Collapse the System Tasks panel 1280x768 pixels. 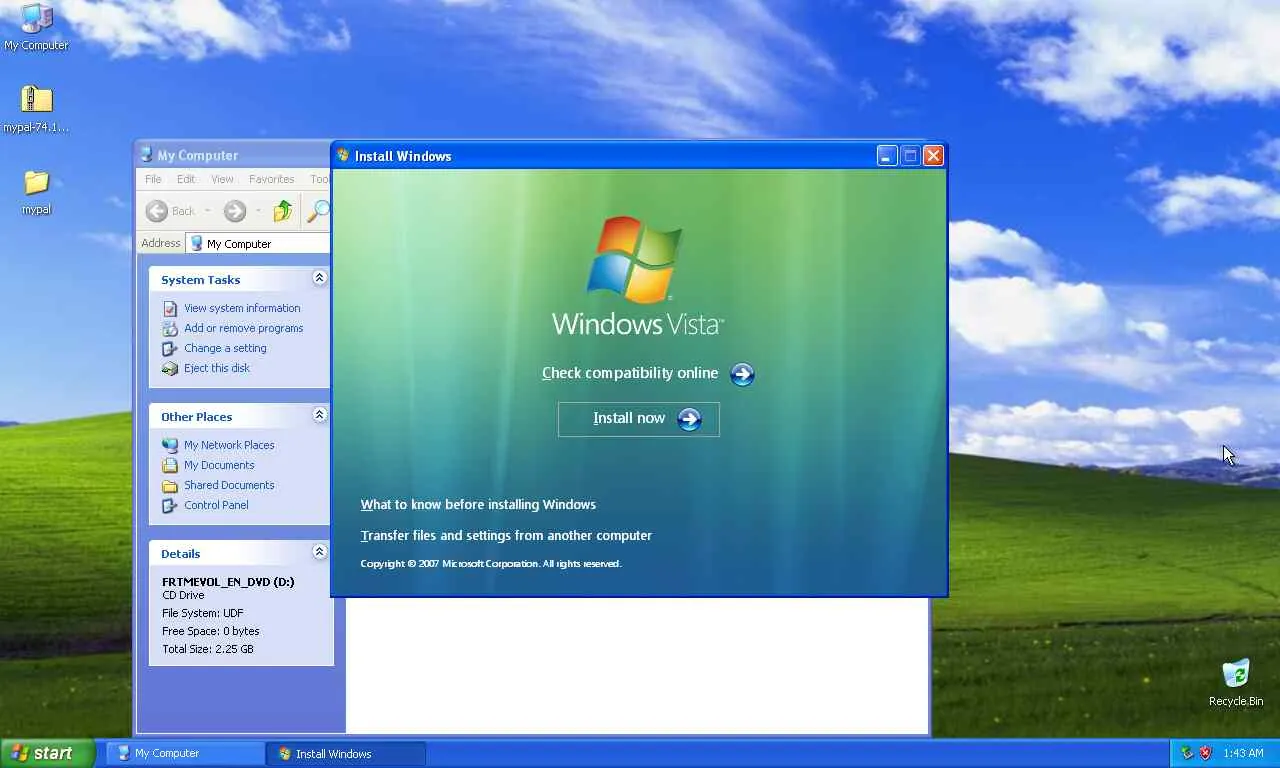319,278
